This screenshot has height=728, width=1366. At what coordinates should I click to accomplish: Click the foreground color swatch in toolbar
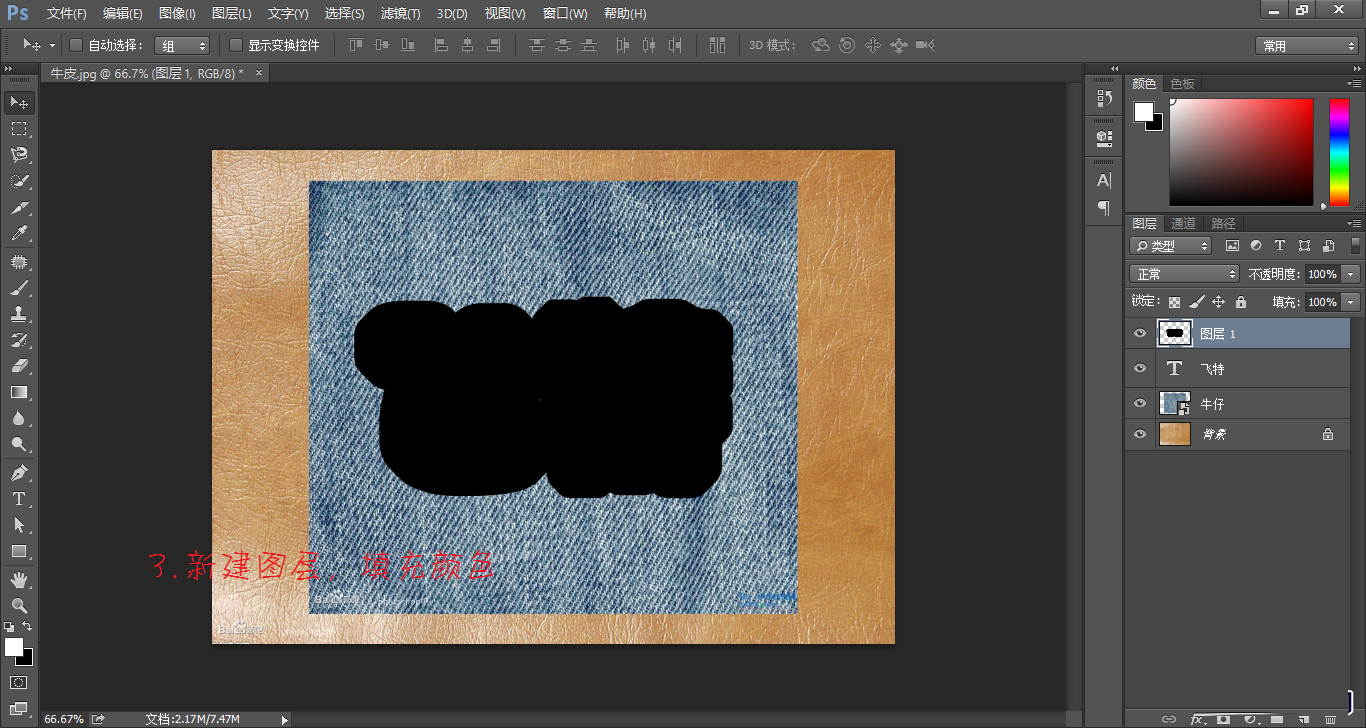click(x=13, y=647)
